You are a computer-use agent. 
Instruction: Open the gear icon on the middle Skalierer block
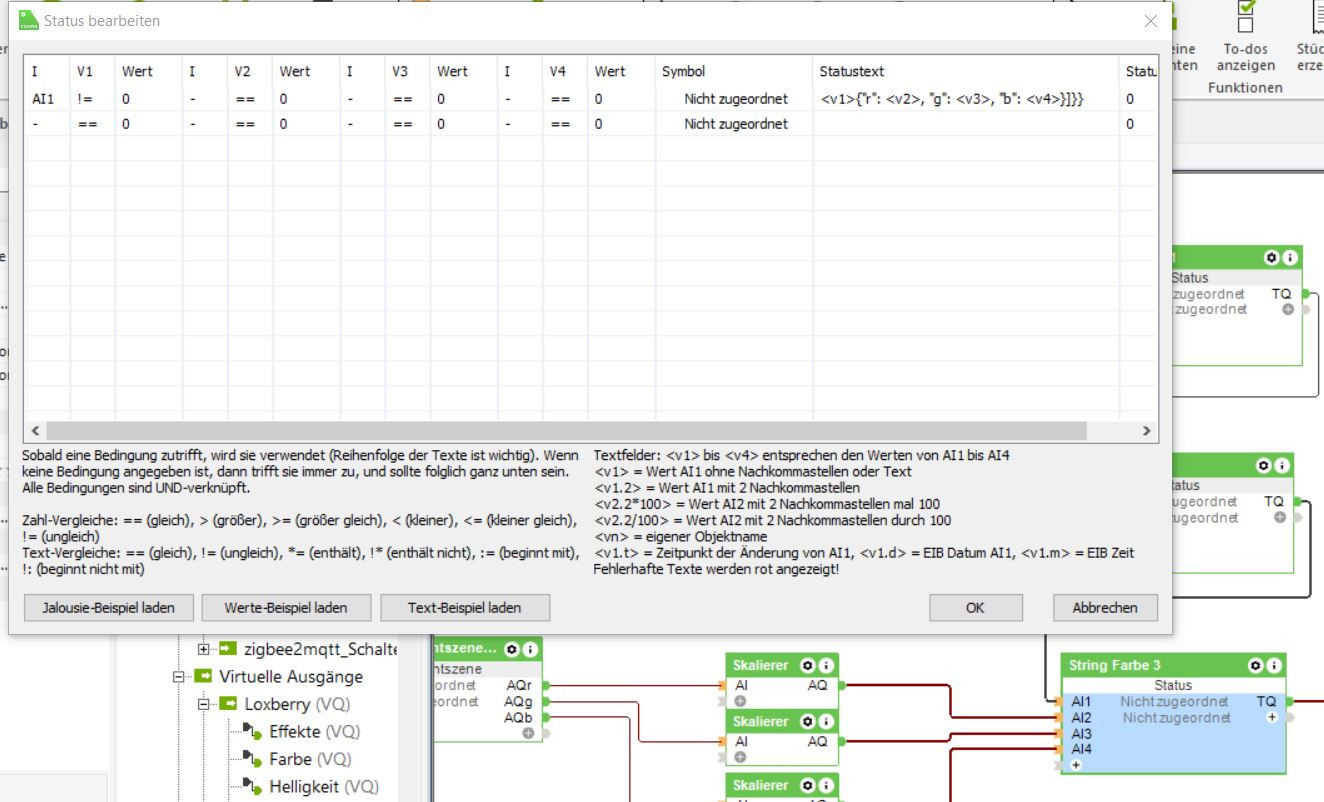pos(806,721)
